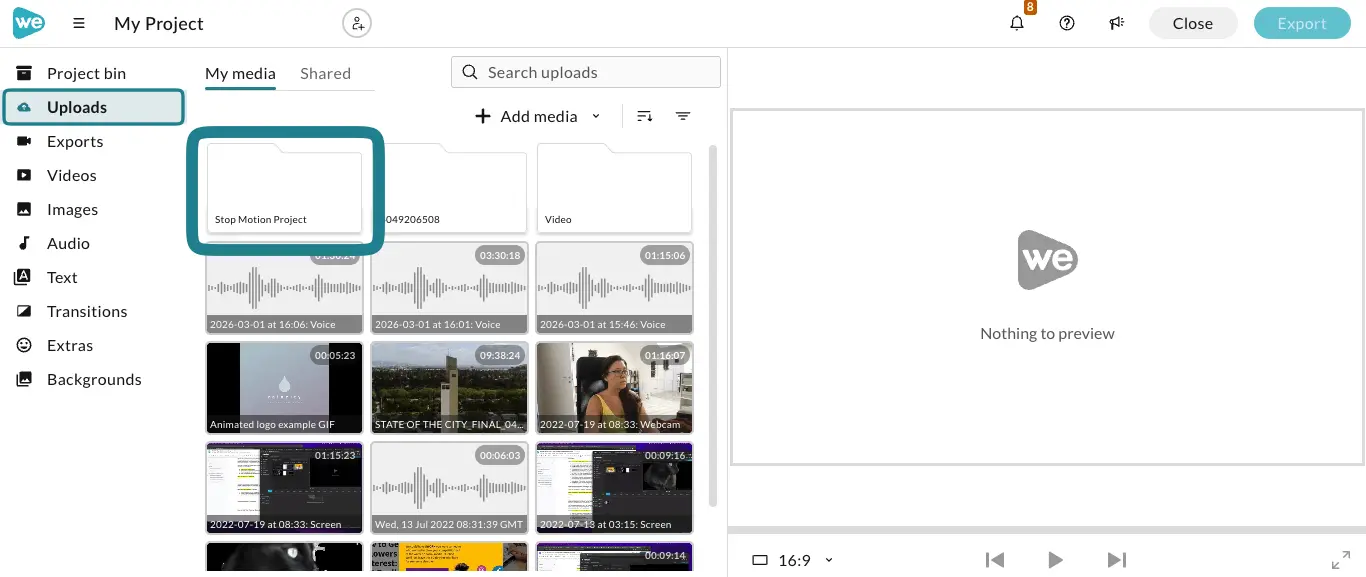
Task: Click the invite collaborator icon
Action: coord(357,23)
